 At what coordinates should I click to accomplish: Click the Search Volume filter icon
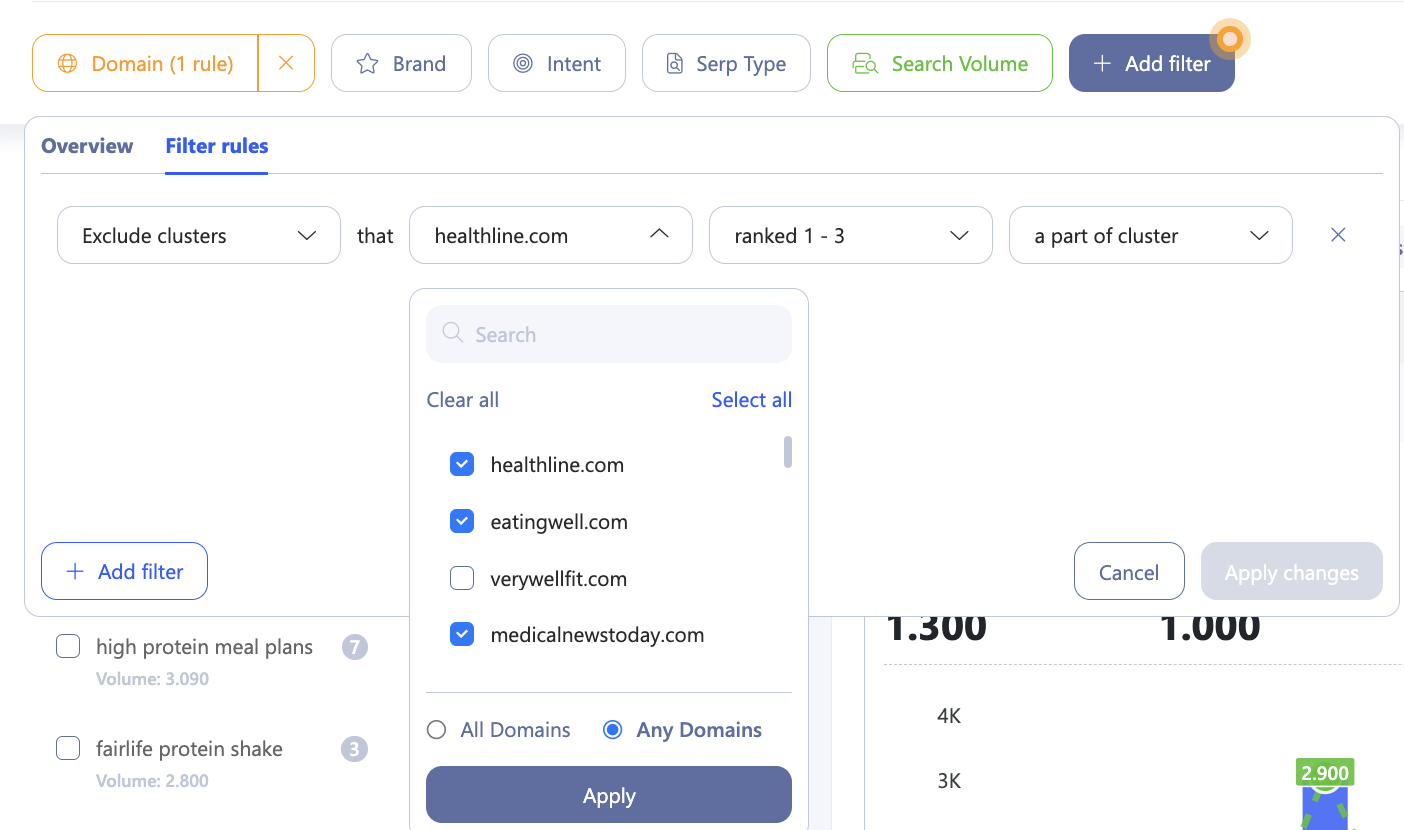pyautogui.click(x=865, y=64)
